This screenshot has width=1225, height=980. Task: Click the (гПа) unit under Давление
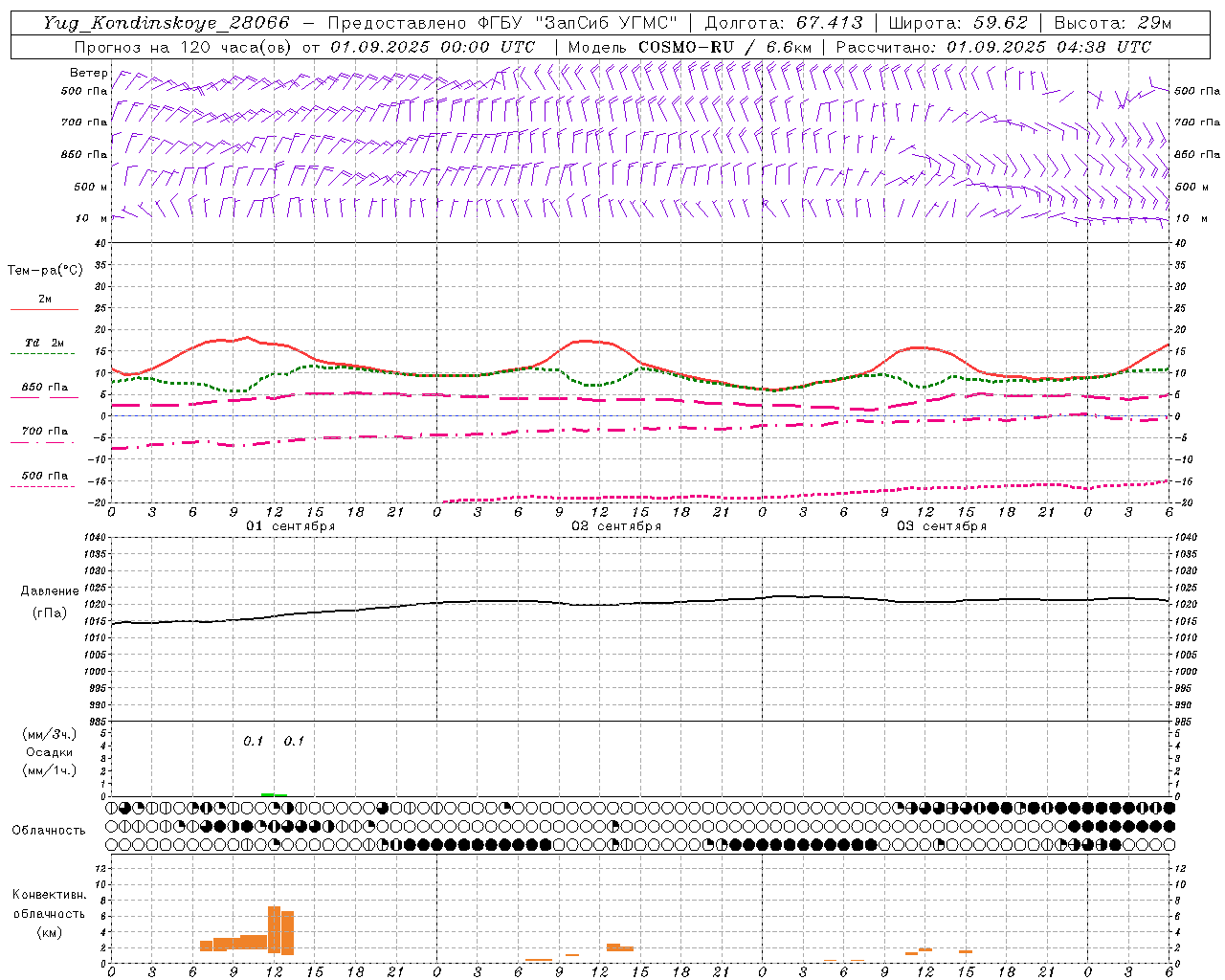(x=50, y=612)
